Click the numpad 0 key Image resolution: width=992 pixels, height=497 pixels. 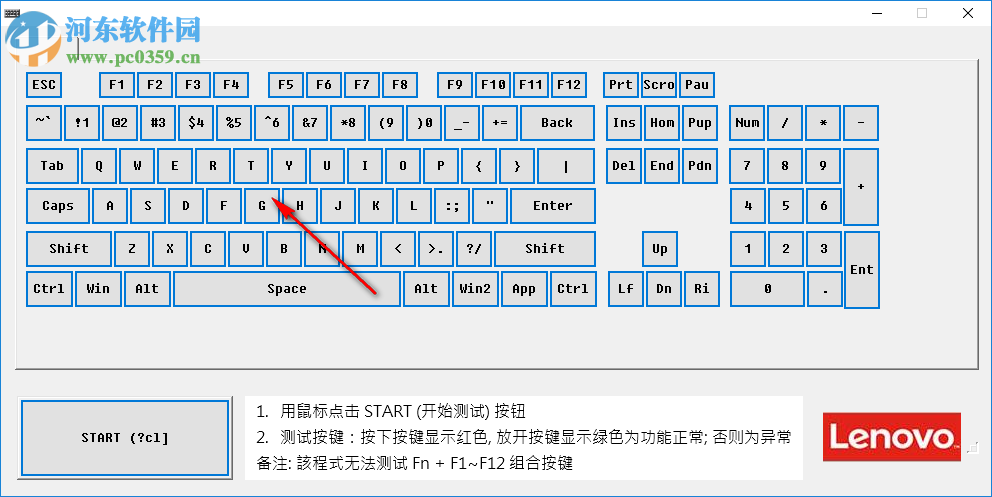(767, 289)
